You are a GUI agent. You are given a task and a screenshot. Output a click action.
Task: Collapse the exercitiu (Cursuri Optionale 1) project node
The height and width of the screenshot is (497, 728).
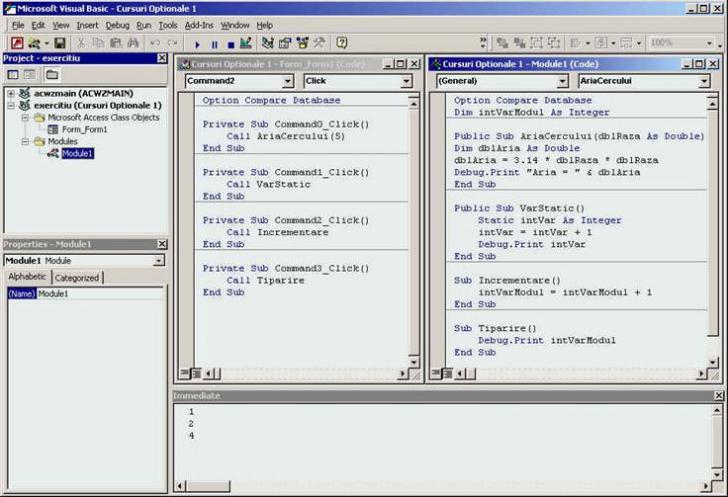(x=11, y=105)
